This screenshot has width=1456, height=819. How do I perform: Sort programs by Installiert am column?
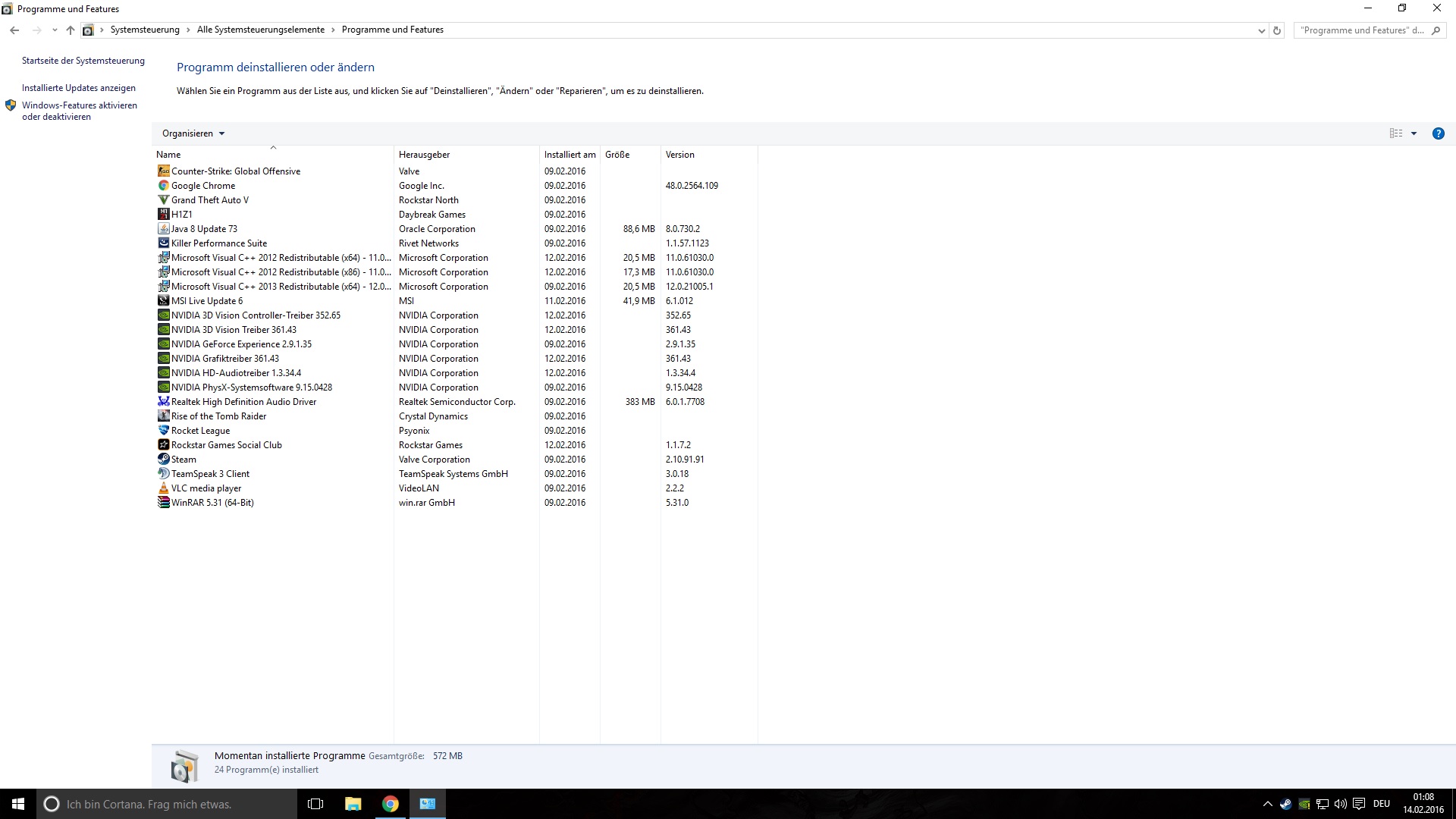(x=570, y=155)
